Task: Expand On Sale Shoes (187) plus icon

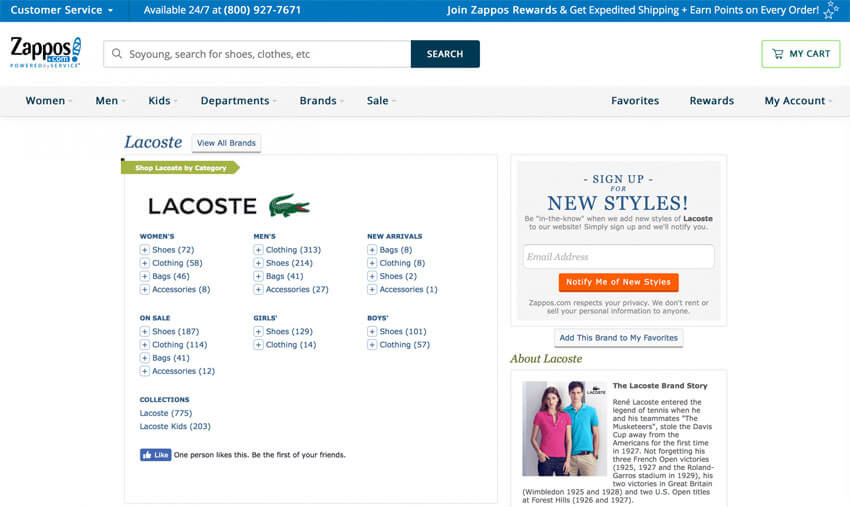Action: coord(145,331)
